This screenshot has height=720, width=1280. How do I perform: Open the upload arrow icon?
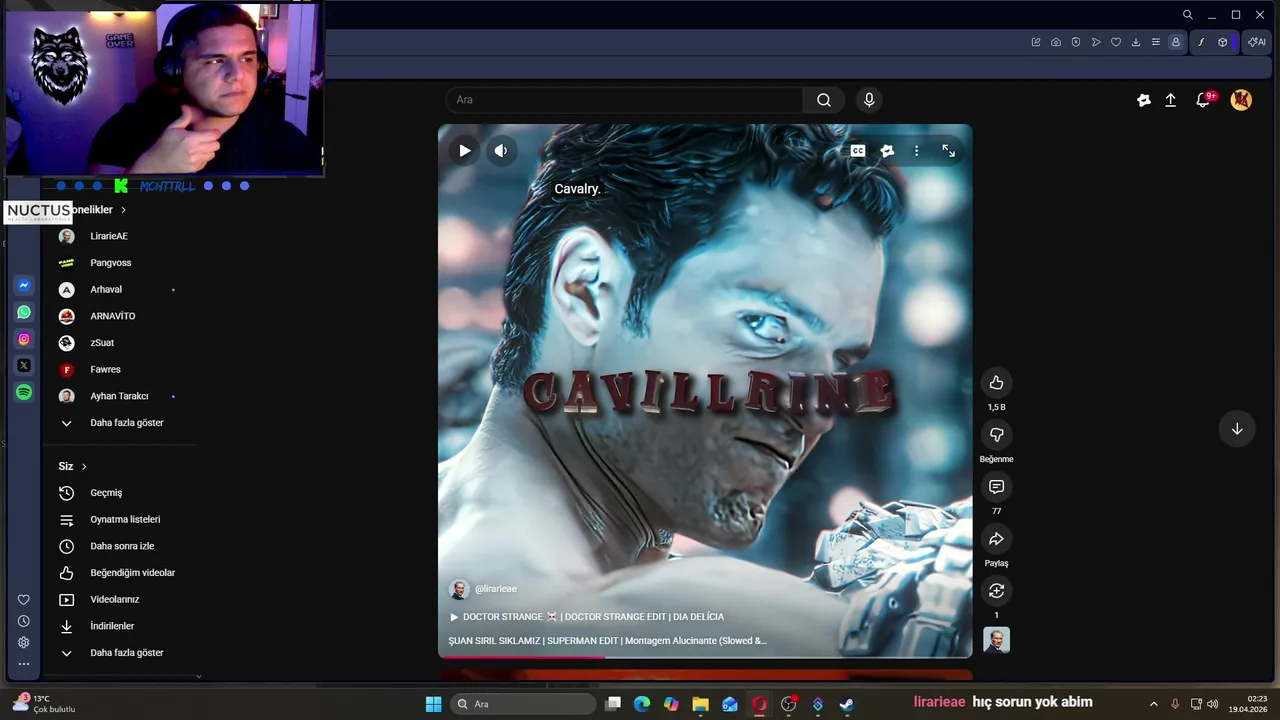(x=1171, y=100)
